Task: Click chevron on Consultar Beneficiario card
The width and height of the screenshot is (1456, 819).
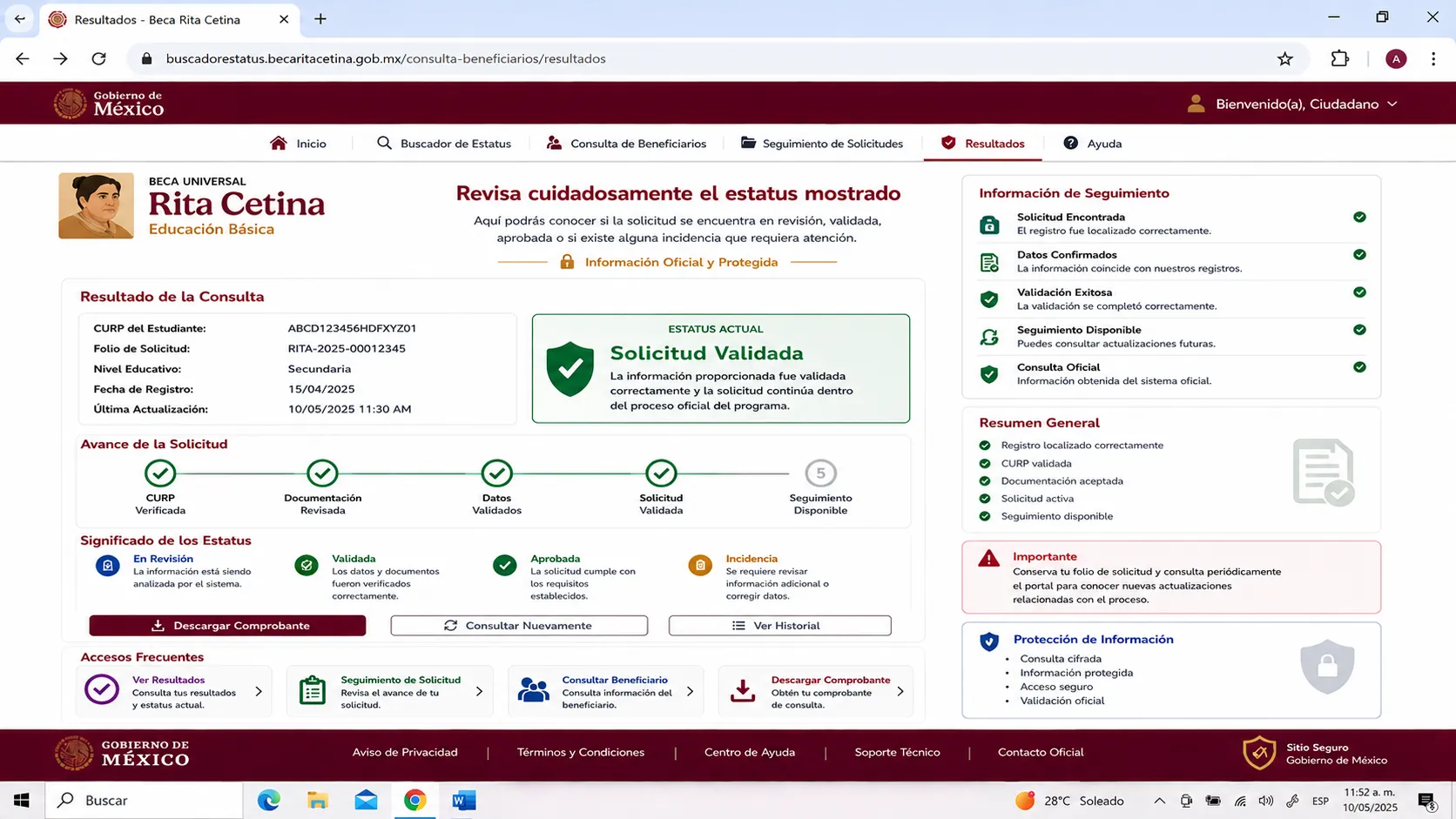Action: click(690, 691)
